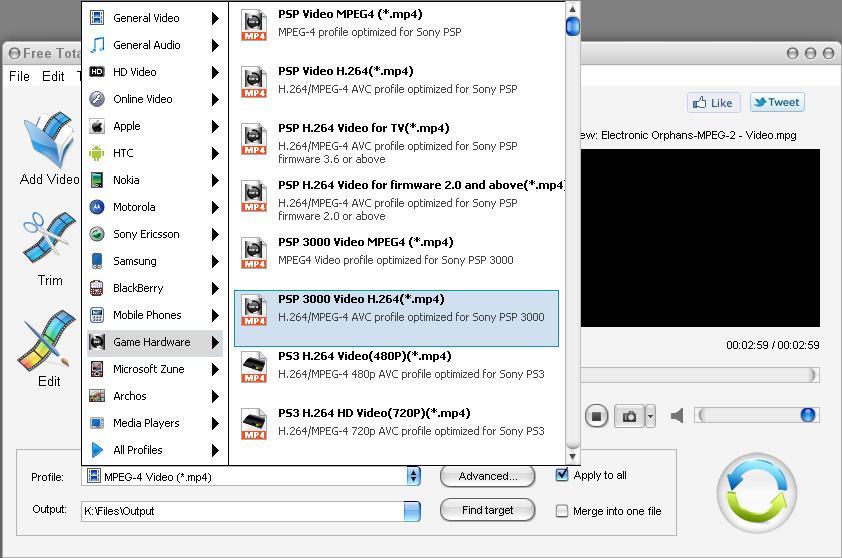Click the profile list scrollbar up arrow
The width and height of the screenshot is (842, 558).
(572, 9)
